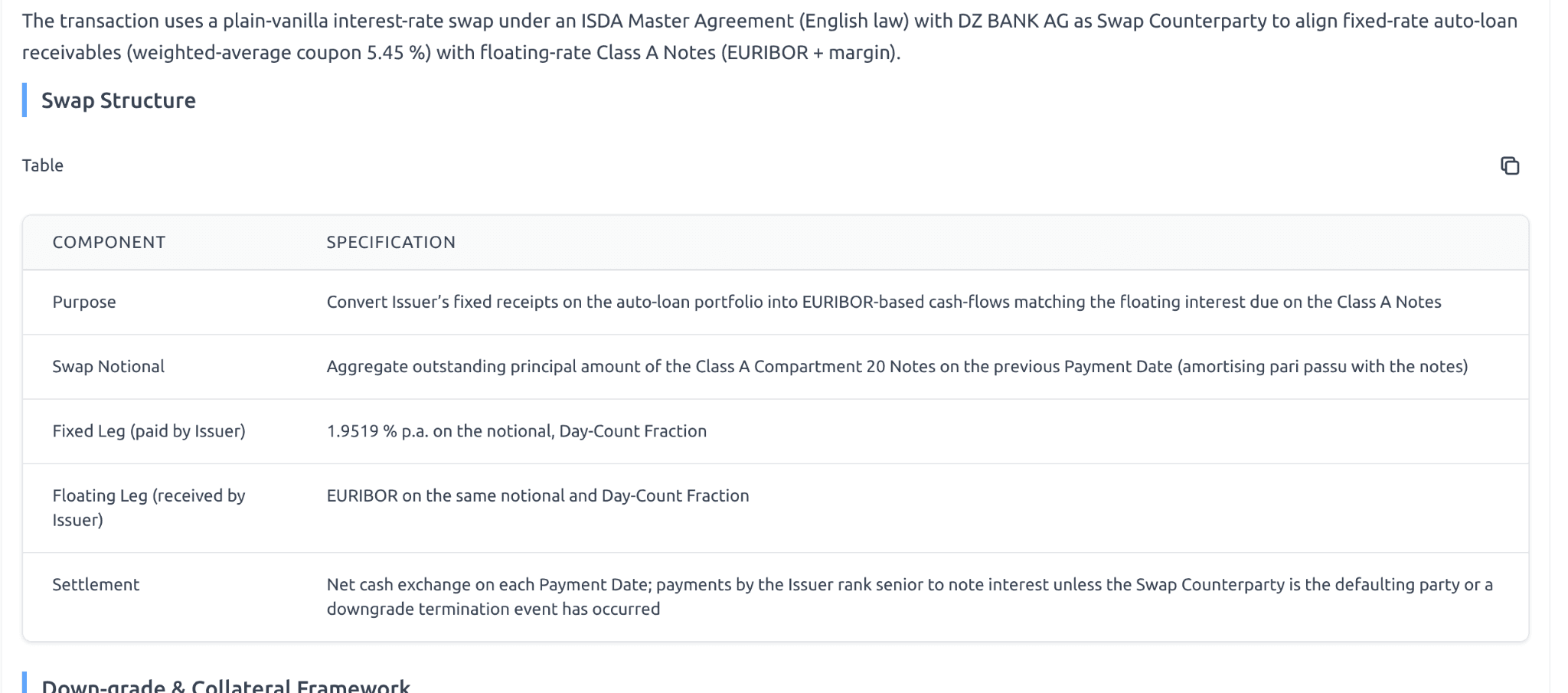Click the Settlement row label
The image size is (1568, 693).
[96, 584]
